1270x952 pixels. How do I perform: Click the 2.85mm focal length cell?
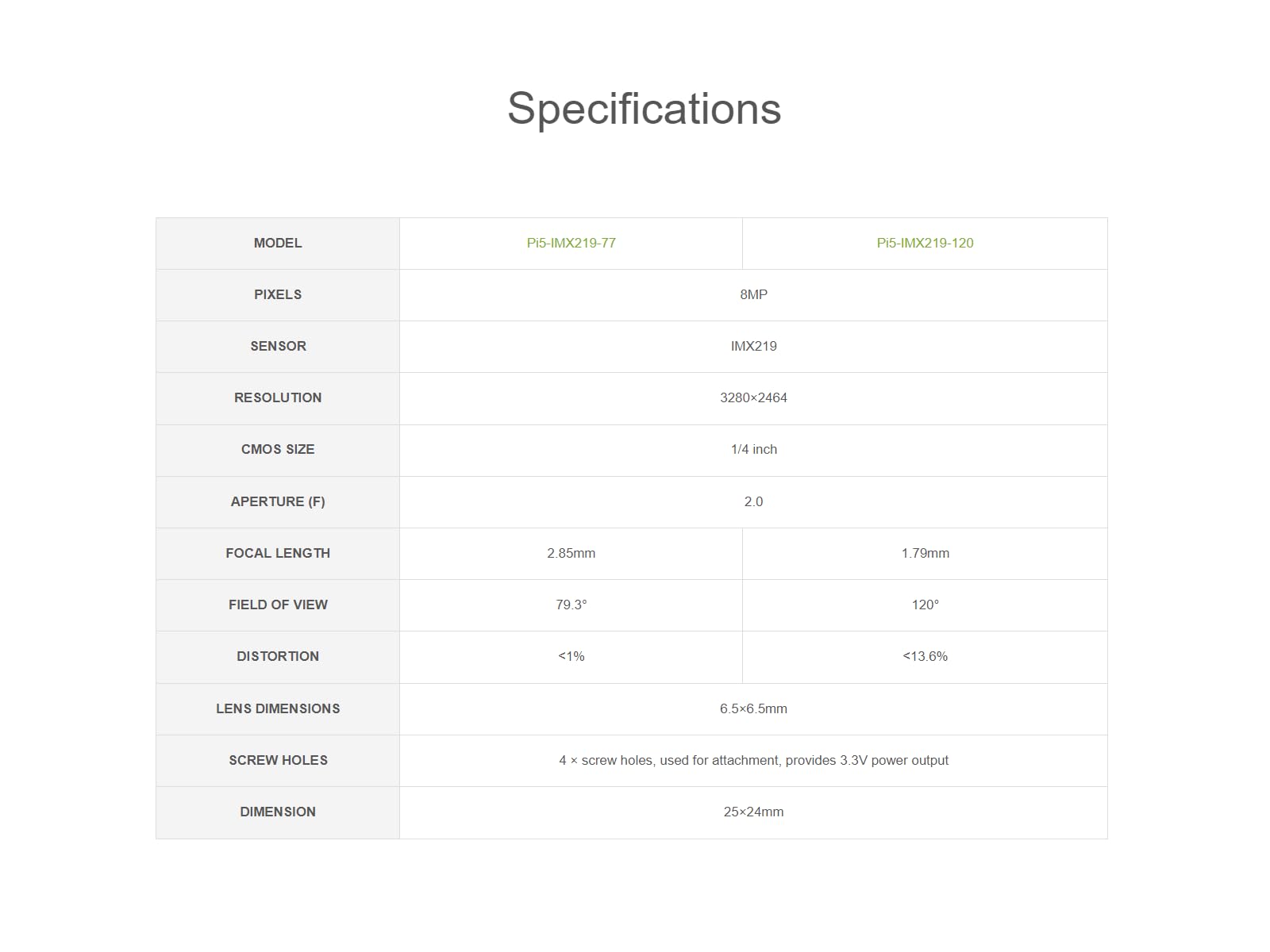(x=571, y=553)
